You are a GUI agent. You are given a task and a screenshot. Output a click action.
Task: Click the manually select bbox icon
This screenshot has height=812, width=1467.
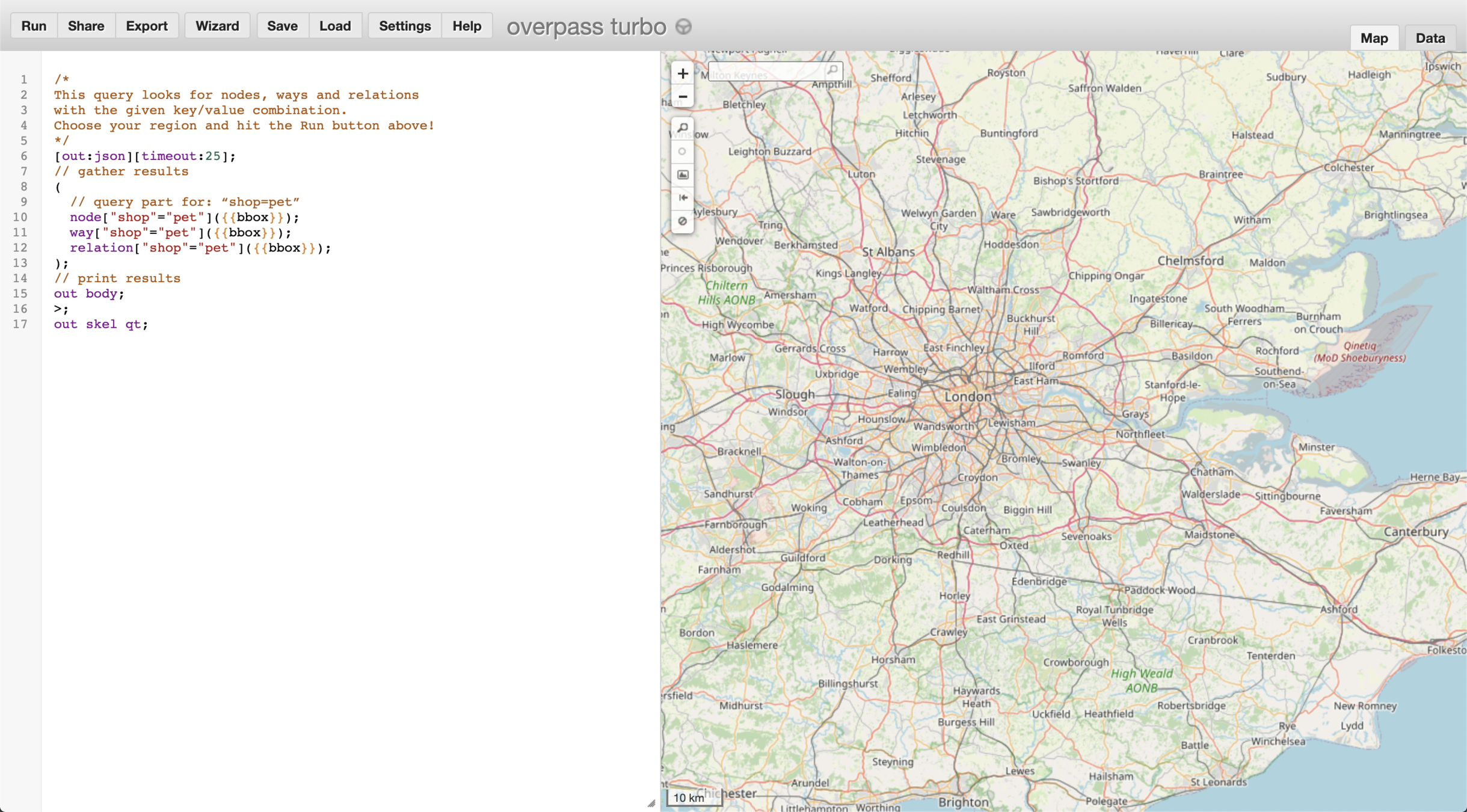(682, 174)
